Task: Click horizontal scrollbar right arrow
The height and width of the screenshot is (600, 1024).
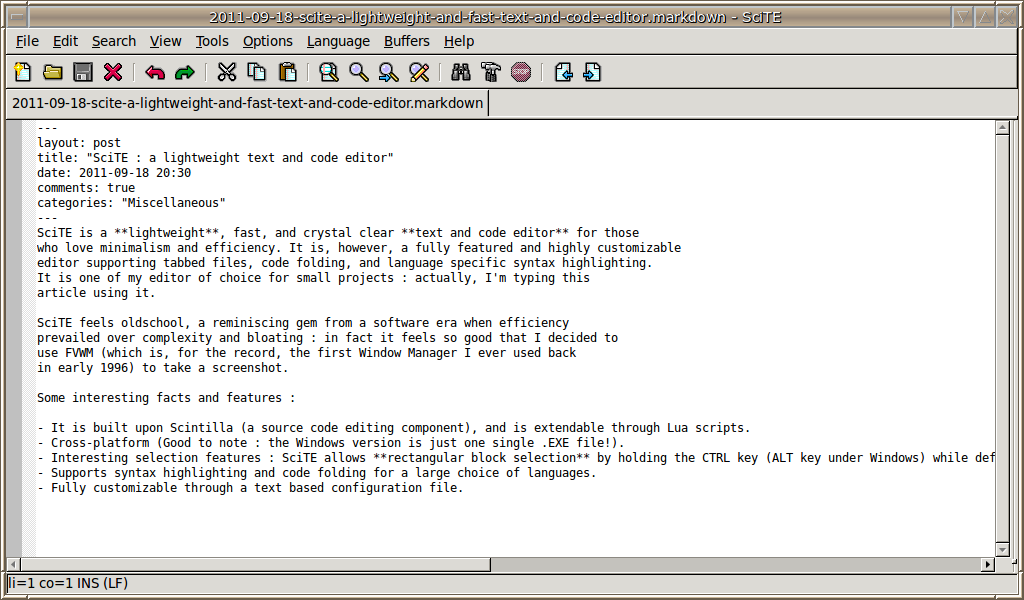Action: [987, 564]
